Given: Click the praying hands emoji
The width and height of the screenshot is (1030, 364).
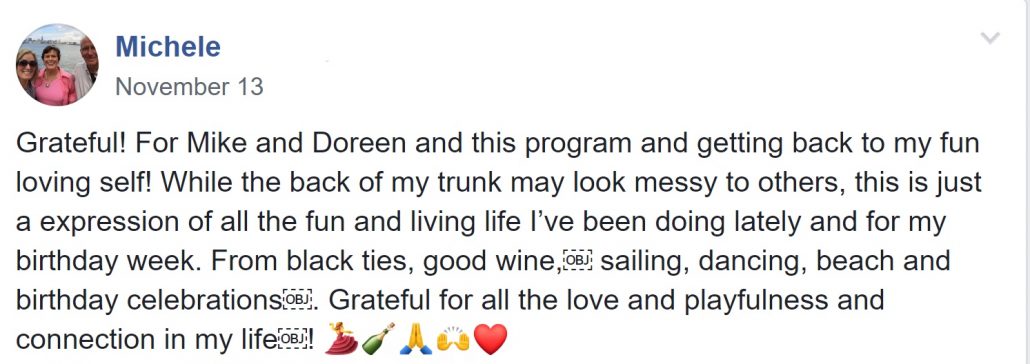Looking at the screenshot, I should click(x=416, y=338).
